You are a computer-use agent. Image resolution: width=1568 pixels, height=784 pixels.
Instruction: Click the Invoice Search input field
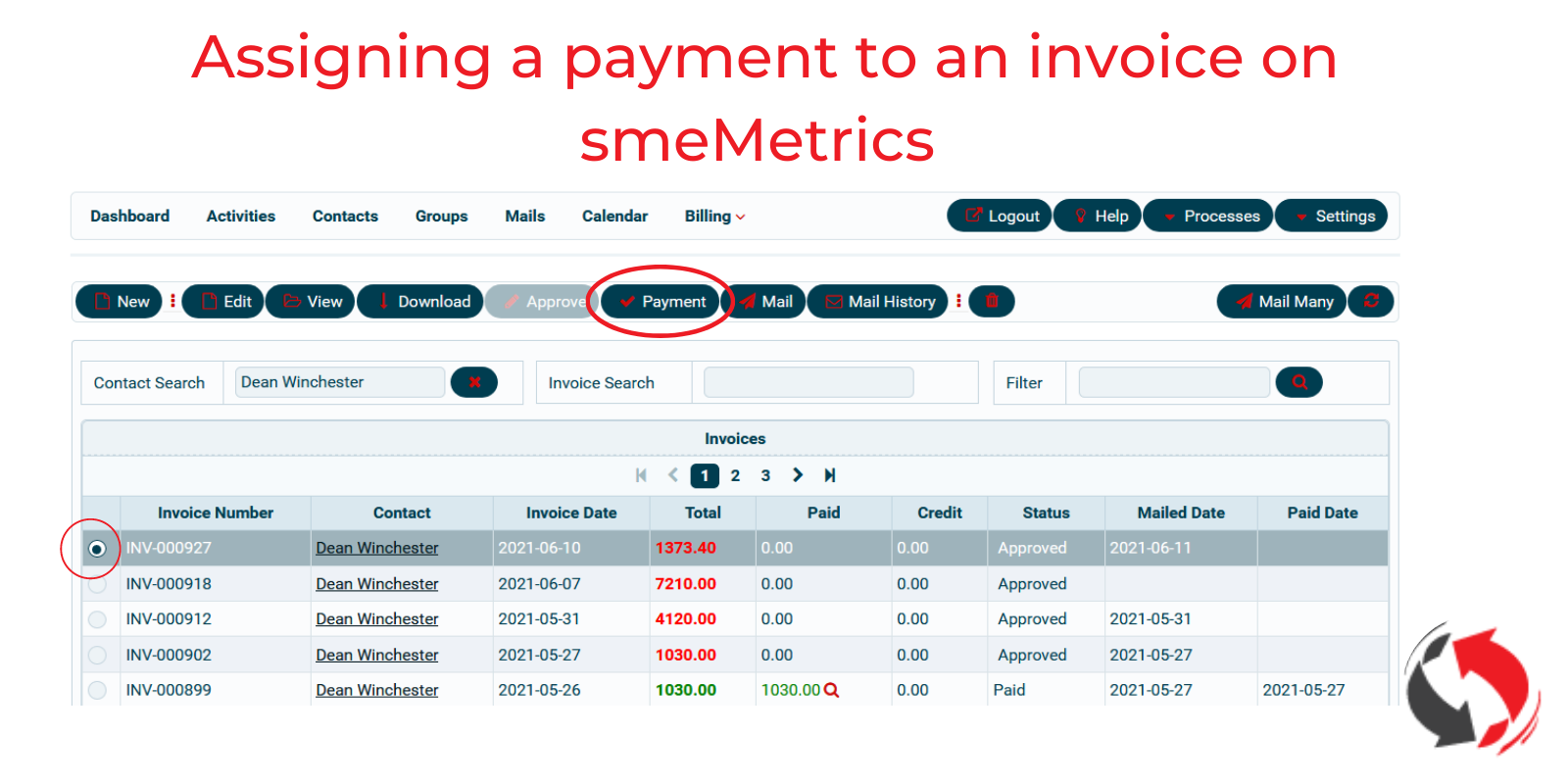point(808,382)
